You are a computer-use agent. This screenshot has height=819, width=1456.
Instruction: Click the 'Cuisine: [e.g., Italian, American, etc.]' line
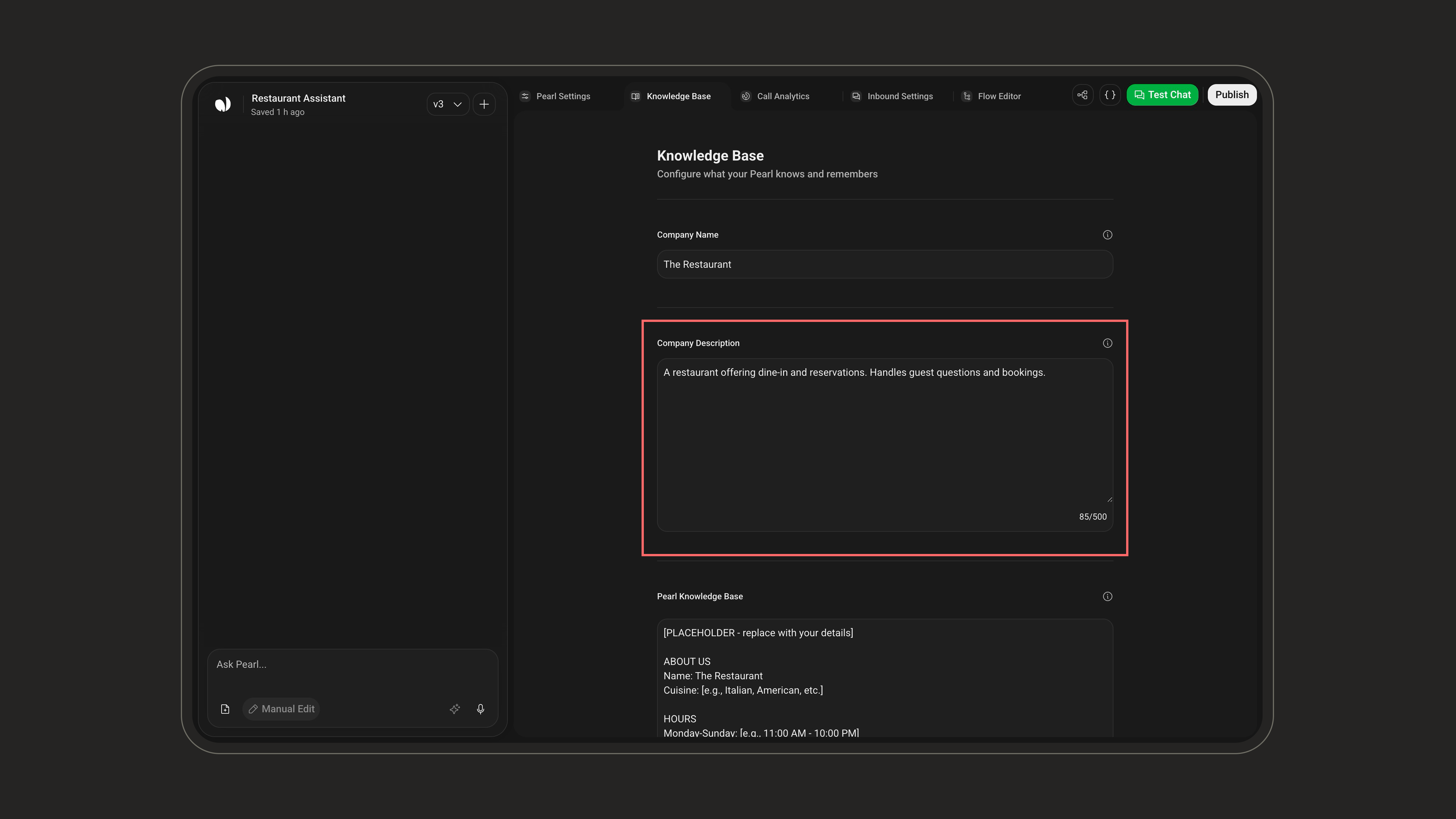coord(743,690)
